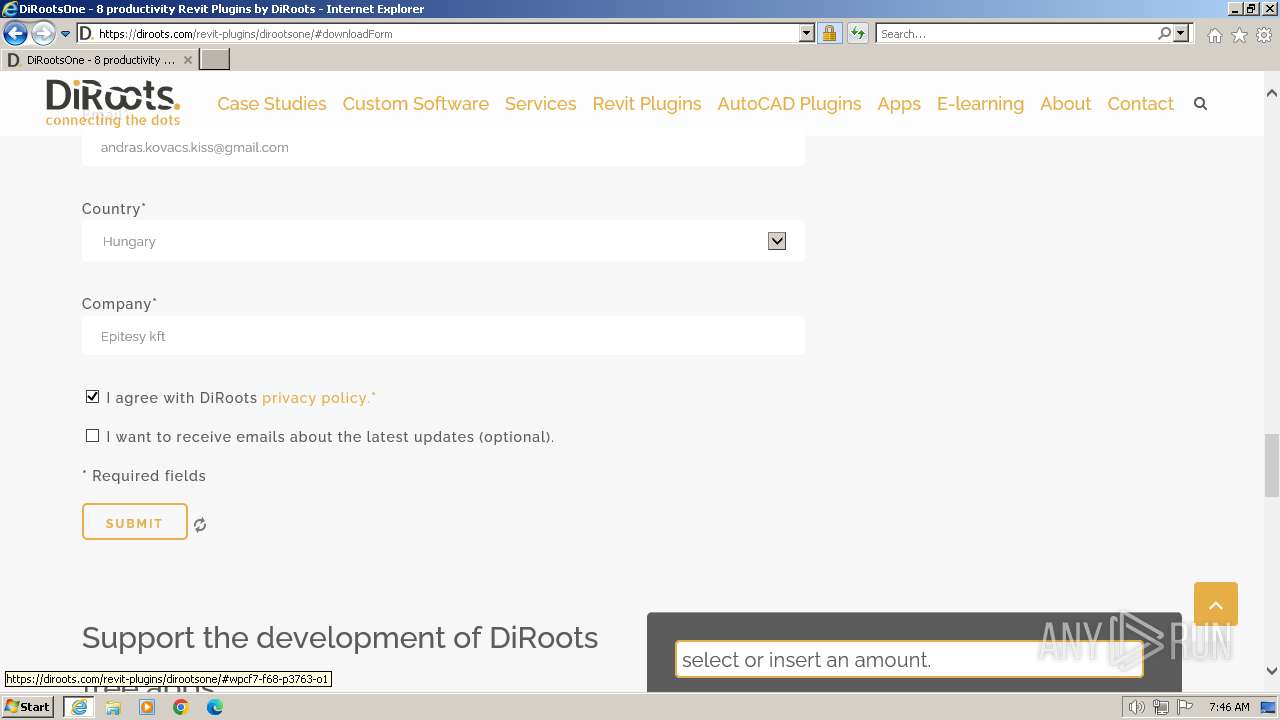Open File Explorer from the taskbar
1280x720 pixels.
point(113,707)
